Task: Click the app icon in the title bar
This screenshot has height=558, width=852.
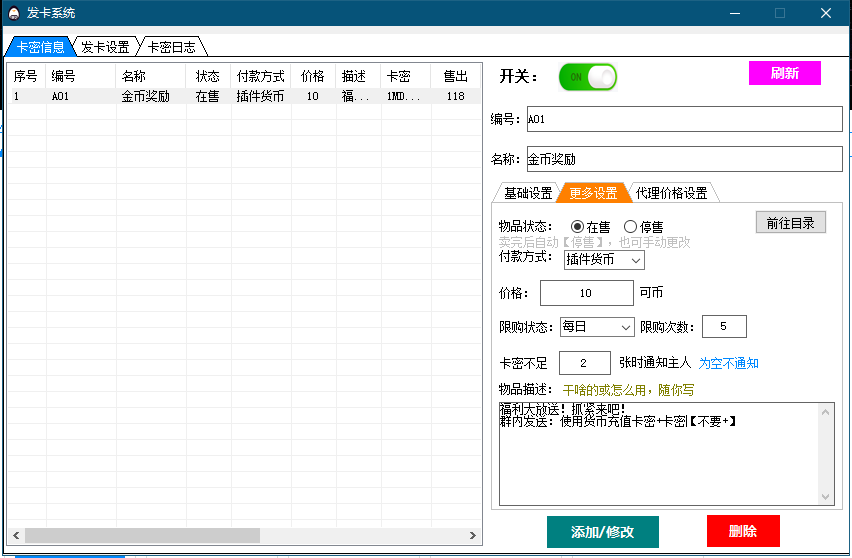Action: point(13,13)
